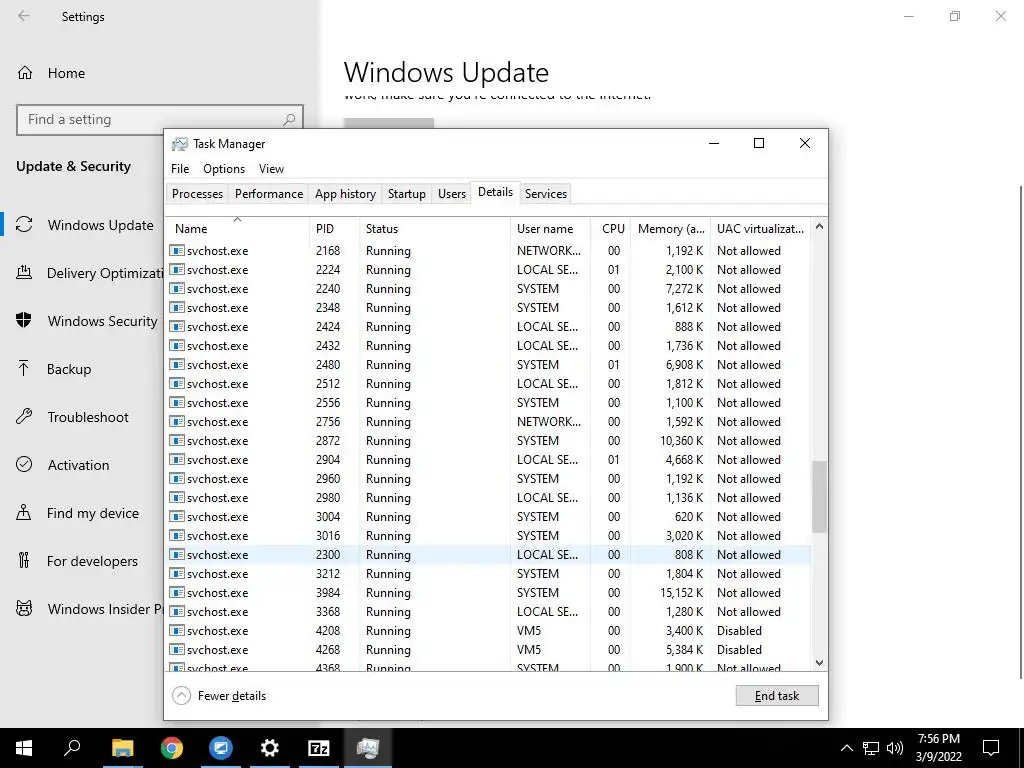This screenshot has width=1024, height=768.
Task: Click the scroll up arrow in Task Manager
Action: coord(819,227)
